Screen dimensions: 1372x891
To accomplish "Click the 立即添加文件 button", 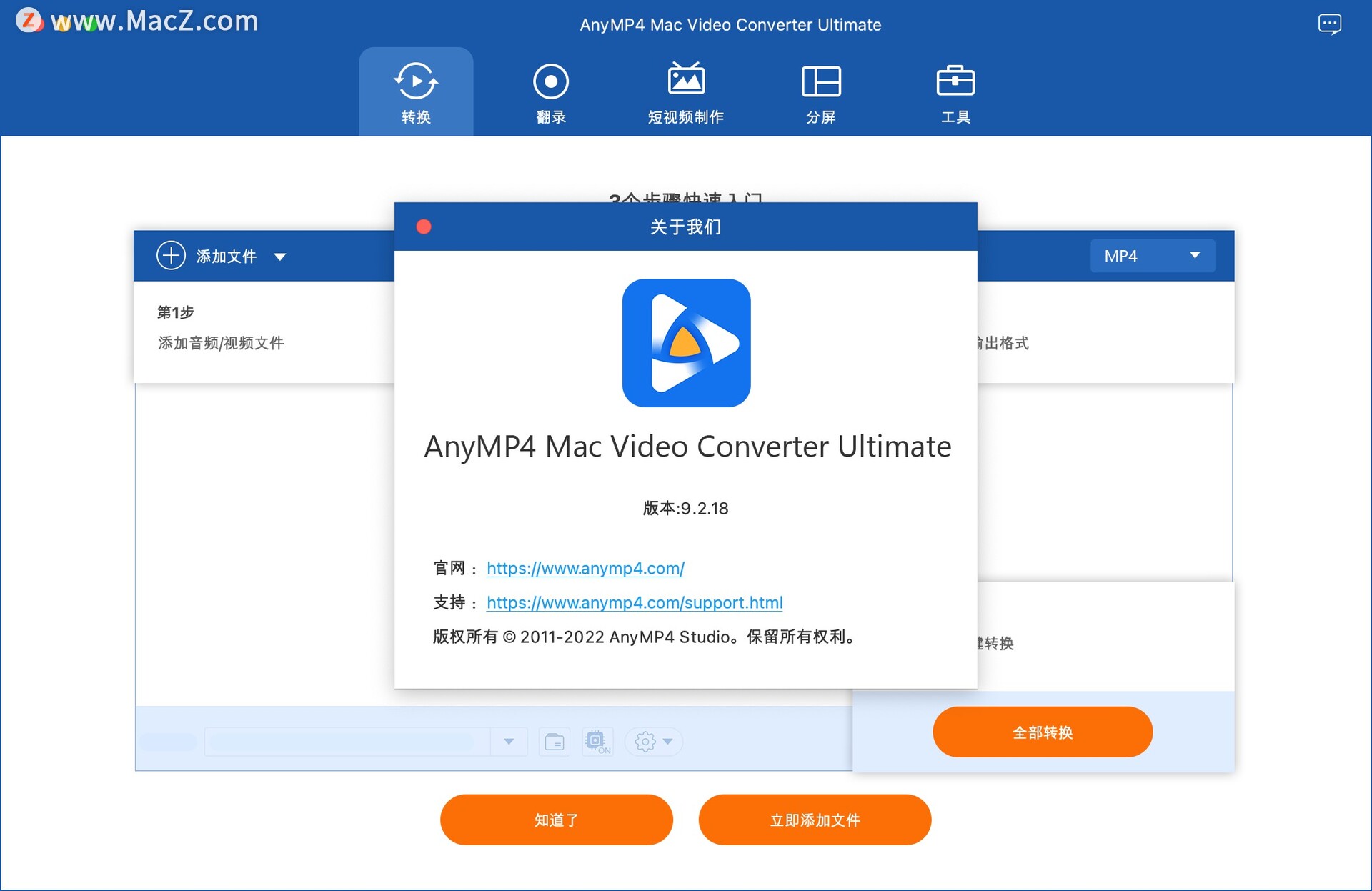I will (x=815, y=820).
